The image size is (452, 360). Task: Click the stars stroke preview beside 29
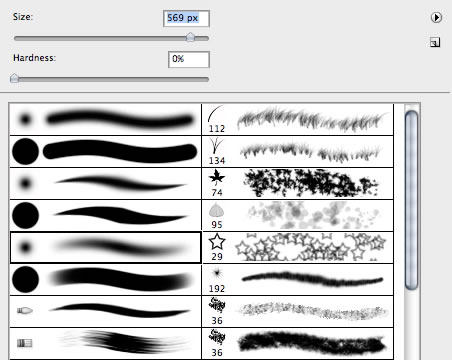(311, 247)
